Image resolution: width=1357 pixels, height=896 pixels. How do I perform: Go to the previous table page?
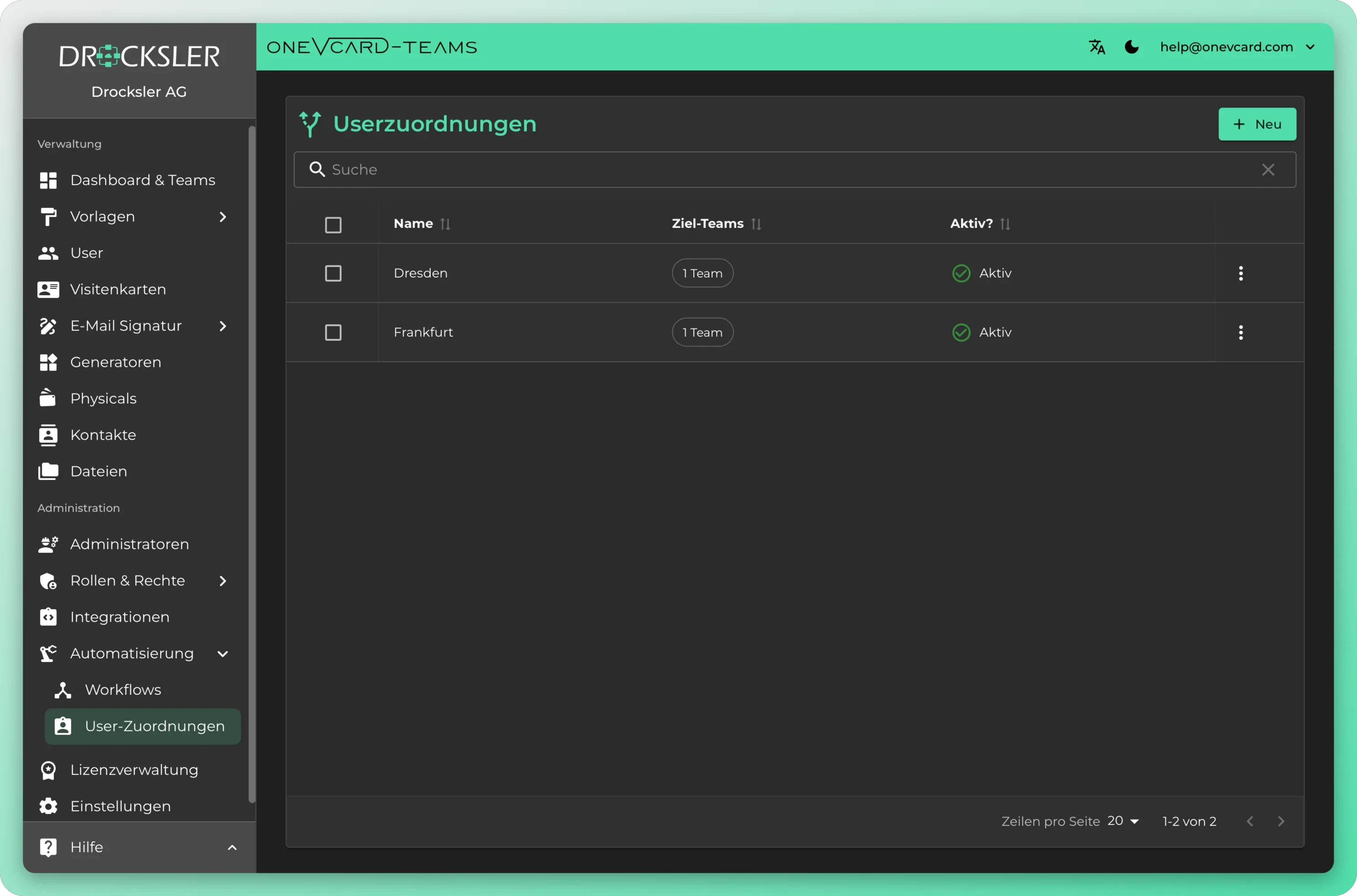tap(1250, 821)
